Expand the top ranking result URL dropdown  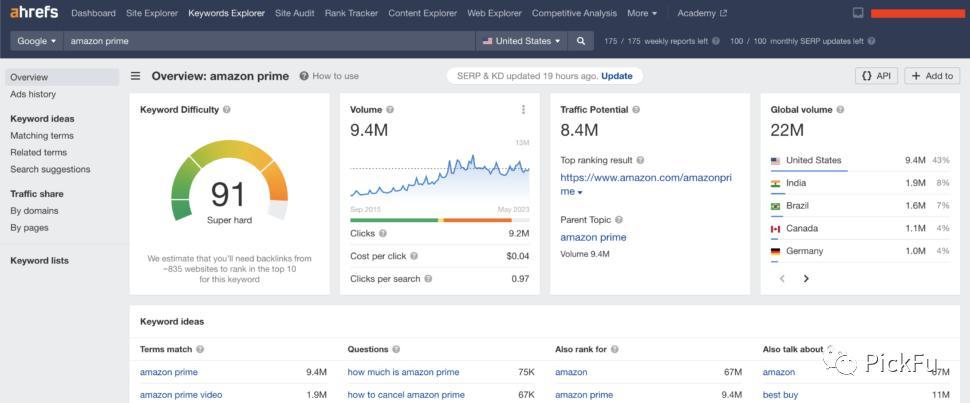pyautogui.click(x=580, y=193)
